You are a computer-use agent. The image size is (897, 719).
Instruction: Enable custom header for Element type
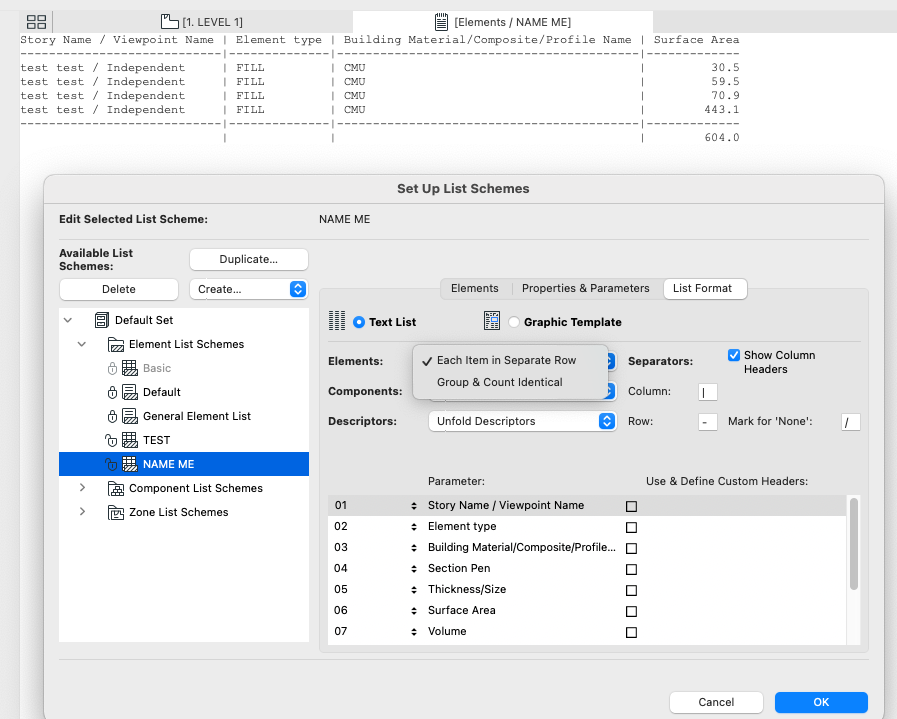click(x=632, y=527)
